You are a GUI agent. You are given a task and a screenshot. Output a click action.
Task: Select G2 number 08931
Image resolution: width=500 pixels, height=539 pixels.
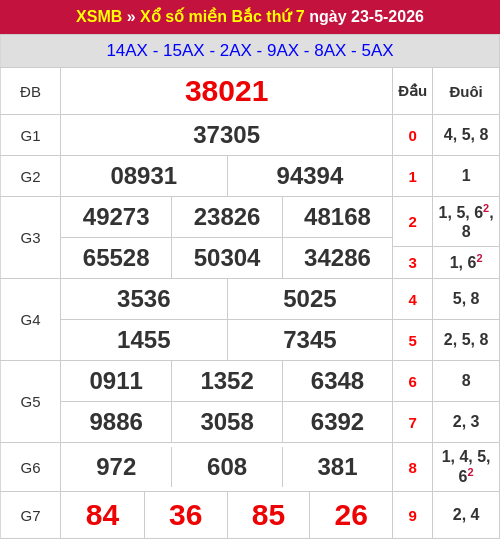coord(144,176)
